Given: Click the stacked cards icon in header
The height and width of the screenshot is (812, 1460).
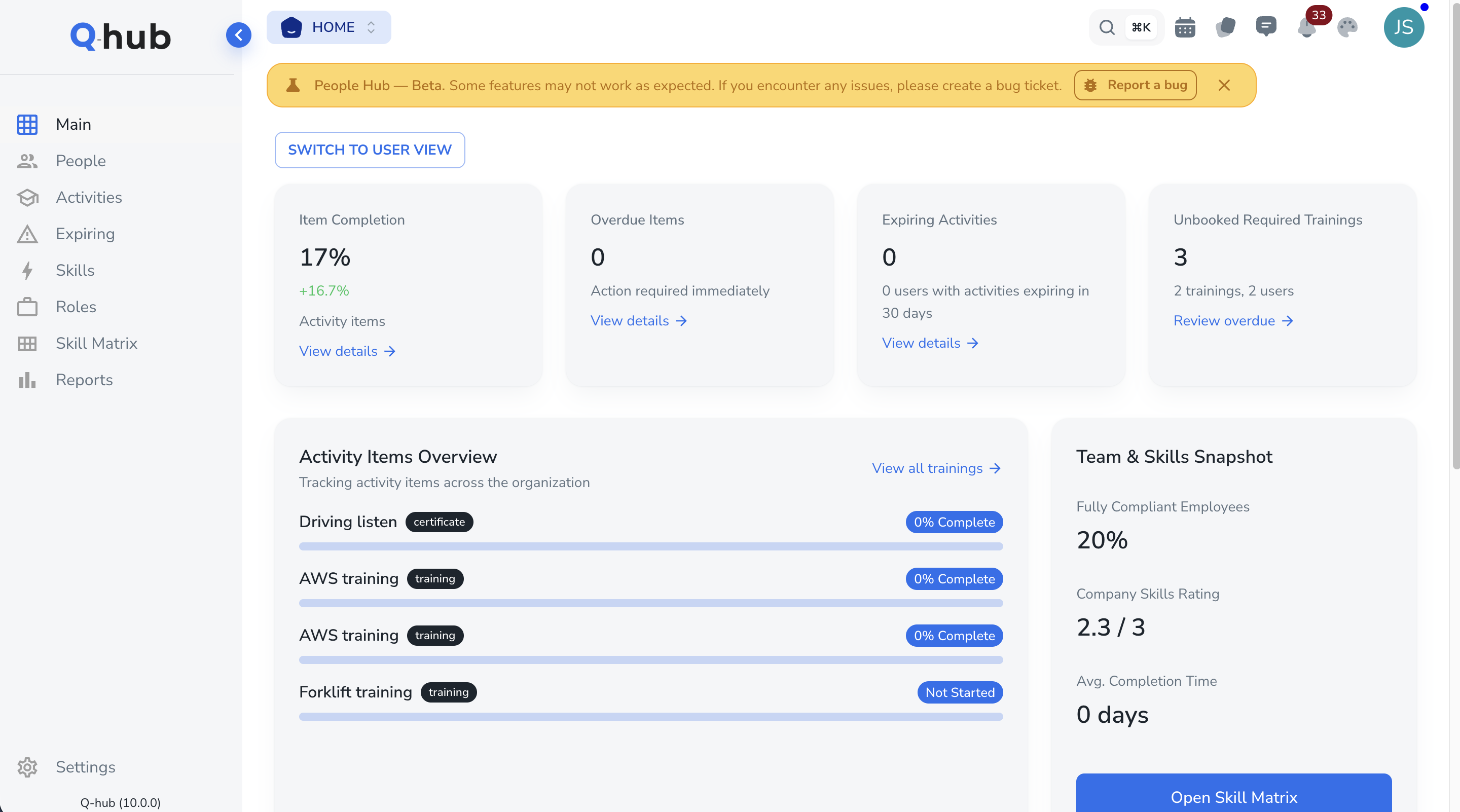Looking at the screenshot, I should tap(1225, 27).
